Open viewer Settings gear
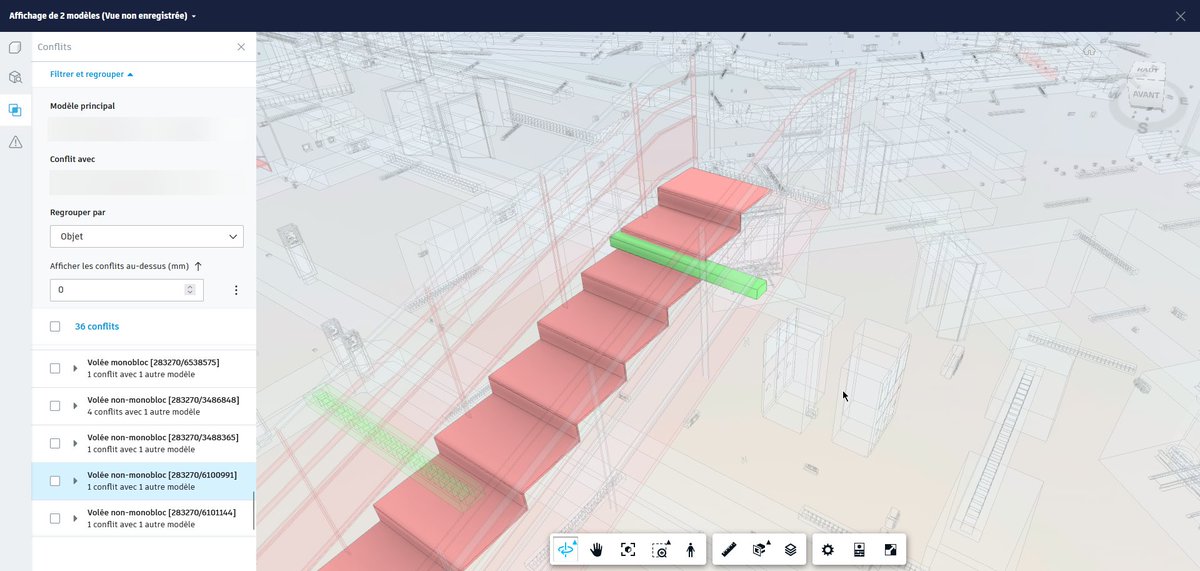This screenshot has width=1200, height=571. [x=828, y=549]
